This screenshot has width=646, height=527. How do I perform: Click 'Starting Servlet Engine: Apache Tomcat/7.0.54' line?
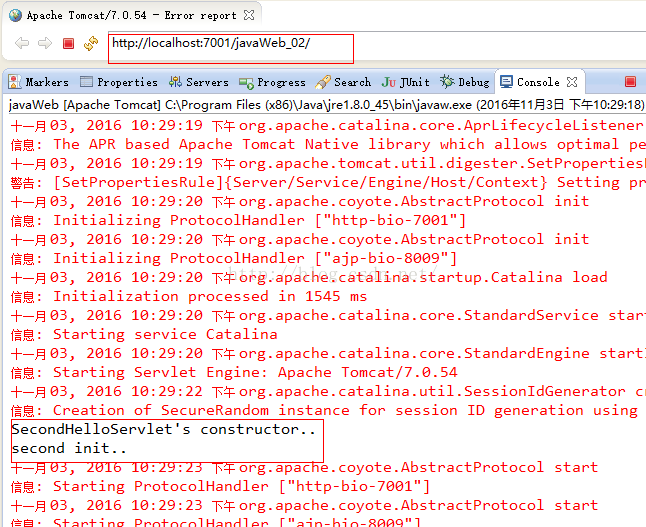(234, 372)
